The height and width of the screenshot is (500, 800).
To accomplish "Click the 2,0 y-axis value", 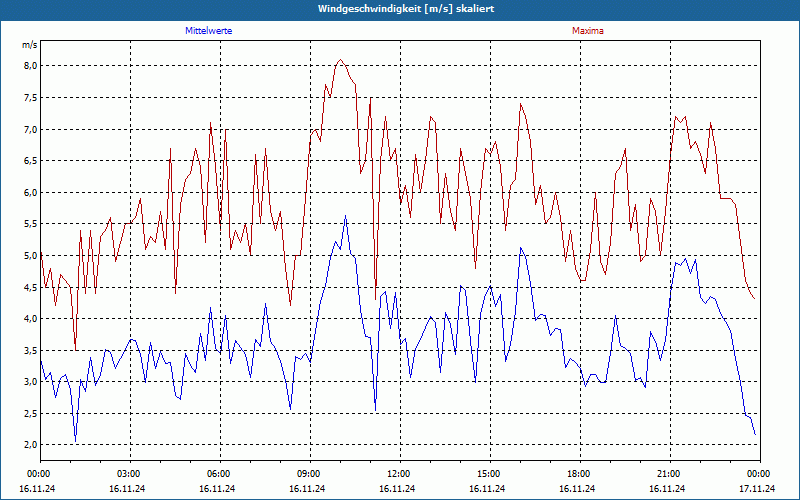I will [30, 445].
